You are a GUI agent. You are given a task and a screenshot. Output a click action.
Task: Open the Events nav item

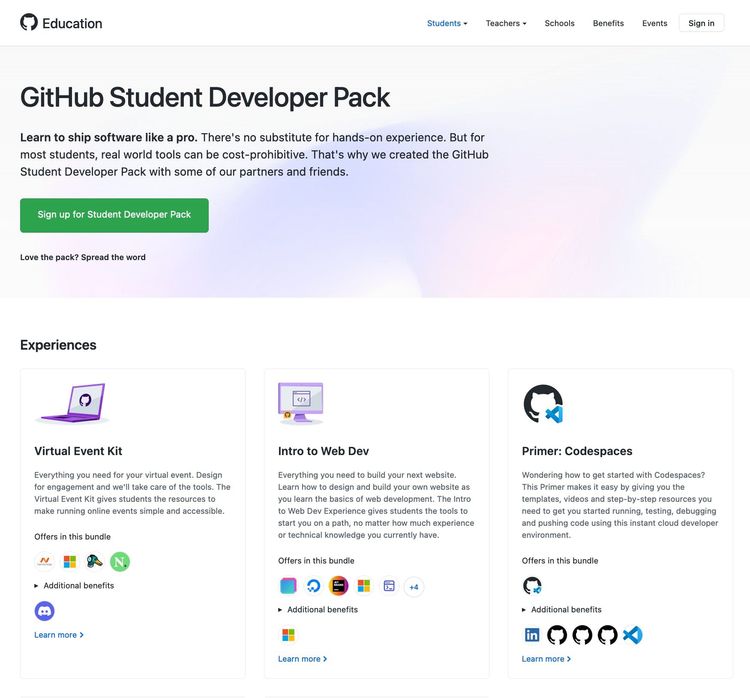[x=654, y=23]
